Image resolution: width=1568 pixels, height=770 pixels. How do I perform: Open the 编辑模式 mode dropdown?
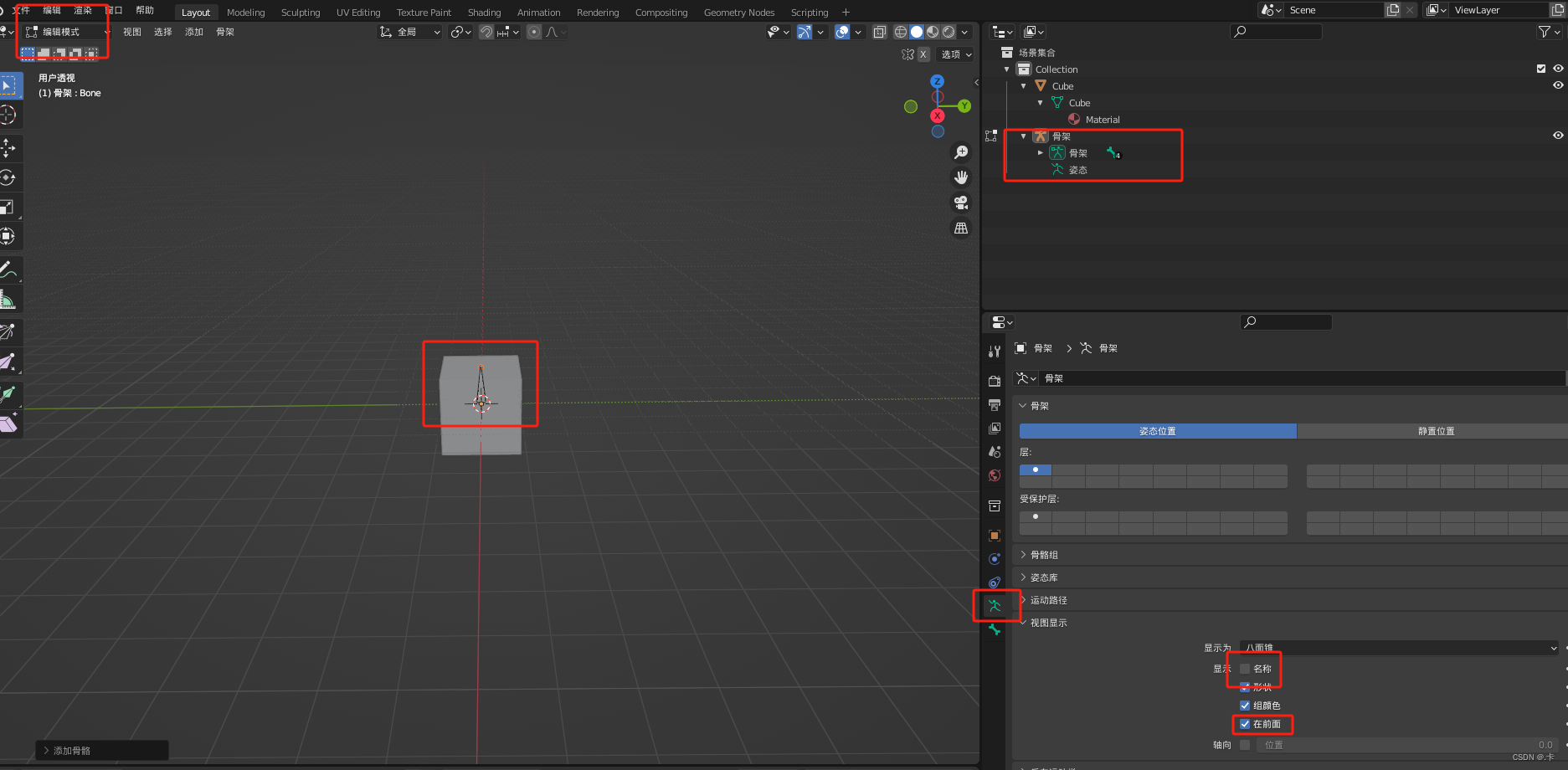click(x=67, y=32)
